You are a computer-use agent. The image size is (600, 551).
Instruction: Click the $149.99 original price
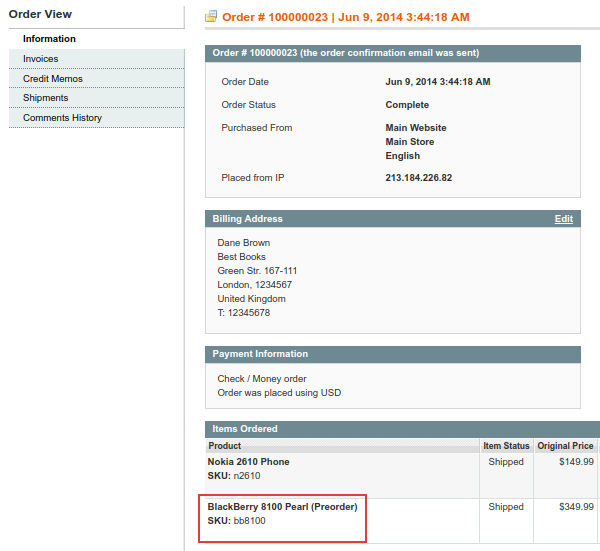tap(576, 462)
